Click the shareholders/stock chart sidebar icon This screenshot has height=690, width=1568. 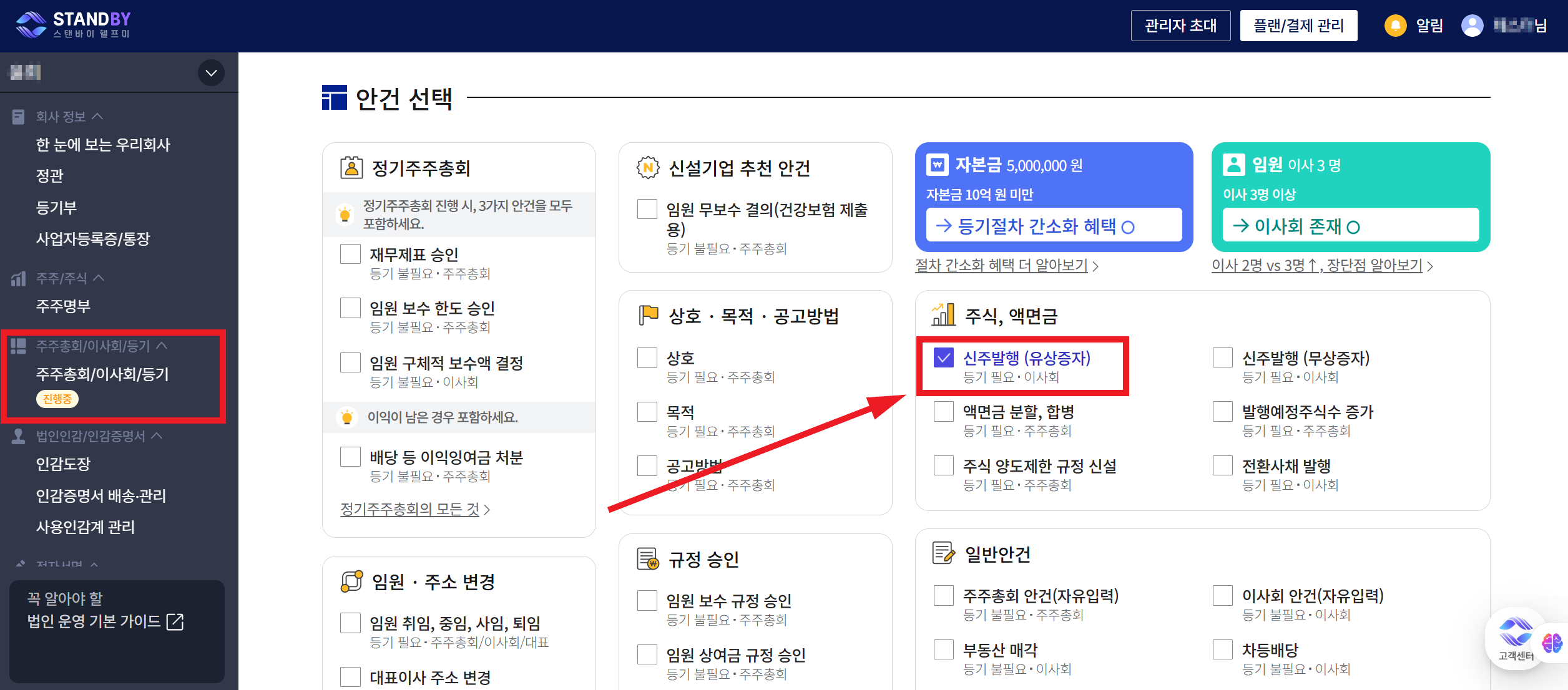(19, 278)
